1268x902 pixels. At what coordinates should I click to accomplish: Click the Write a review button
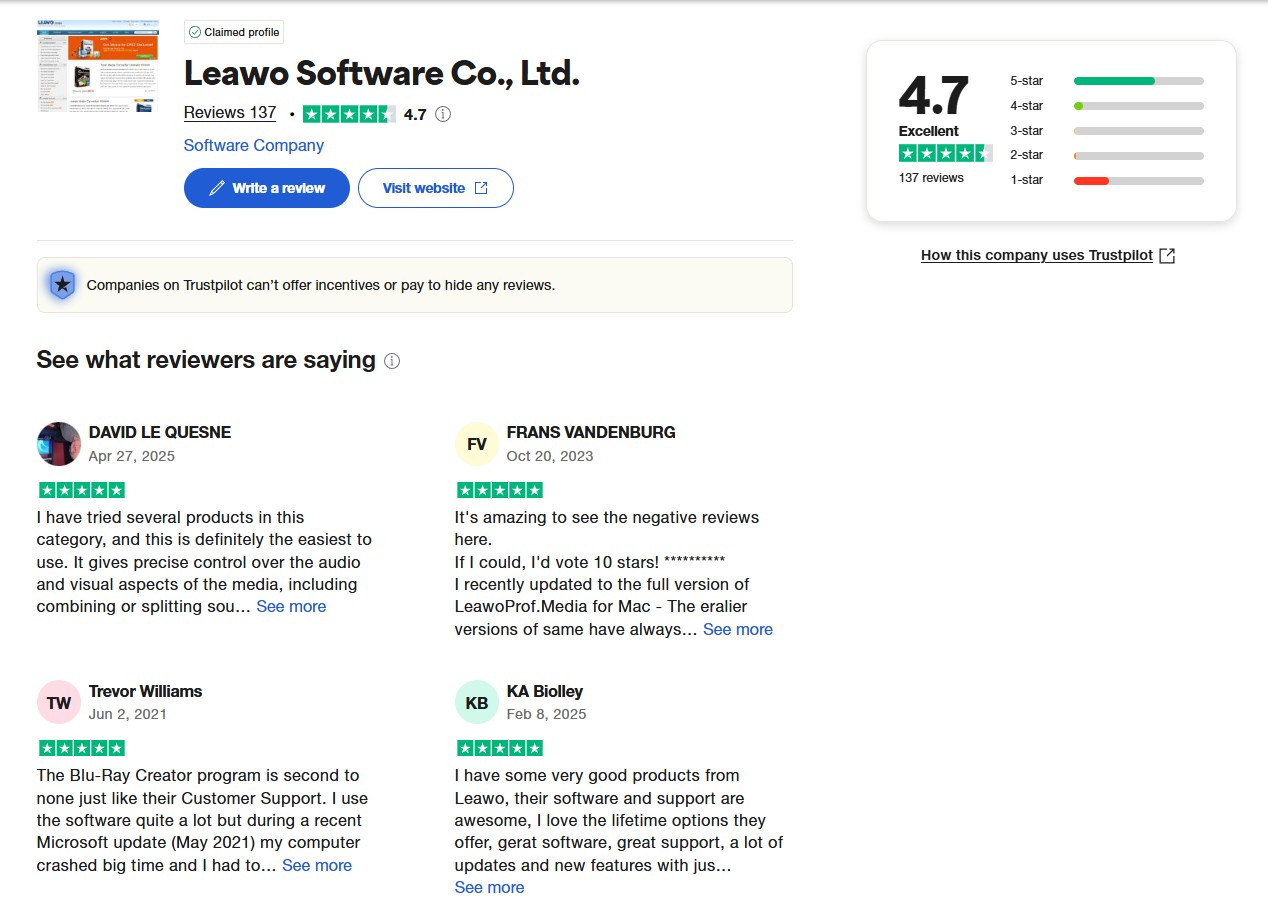tap(267, 188)
